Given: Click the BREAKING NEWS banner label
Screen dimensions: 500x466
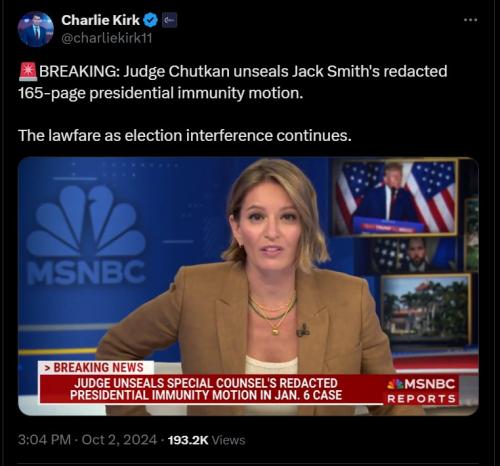Looking at the screenshot, I should click(x=96, y=368).
